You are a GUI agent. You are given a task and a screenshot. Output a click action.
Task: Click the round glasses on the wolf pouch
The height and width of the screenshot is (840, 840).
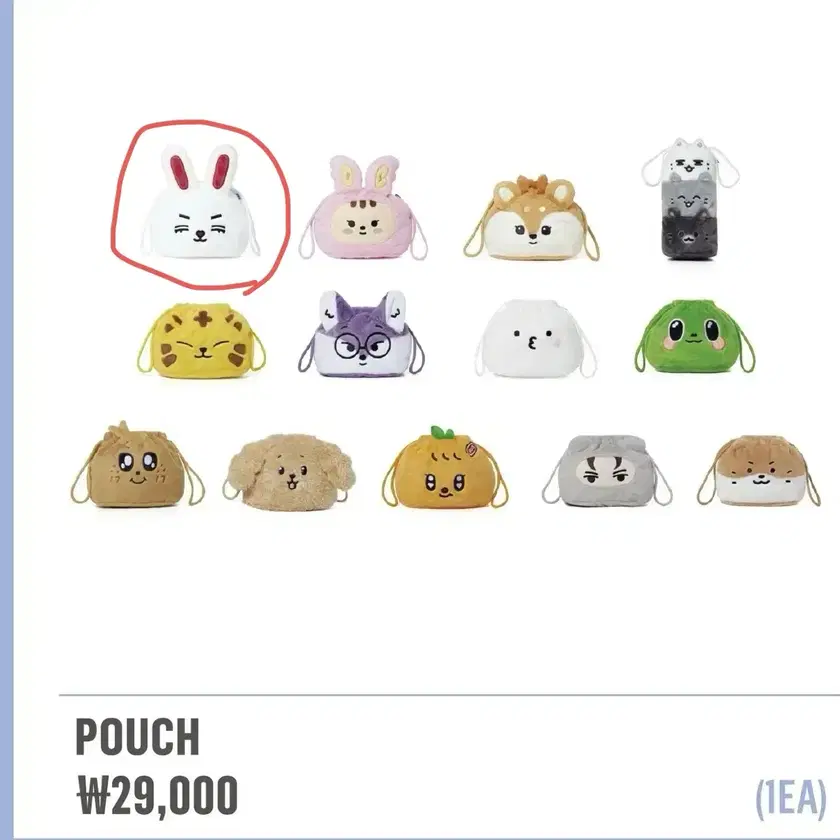tap(362, 348)
